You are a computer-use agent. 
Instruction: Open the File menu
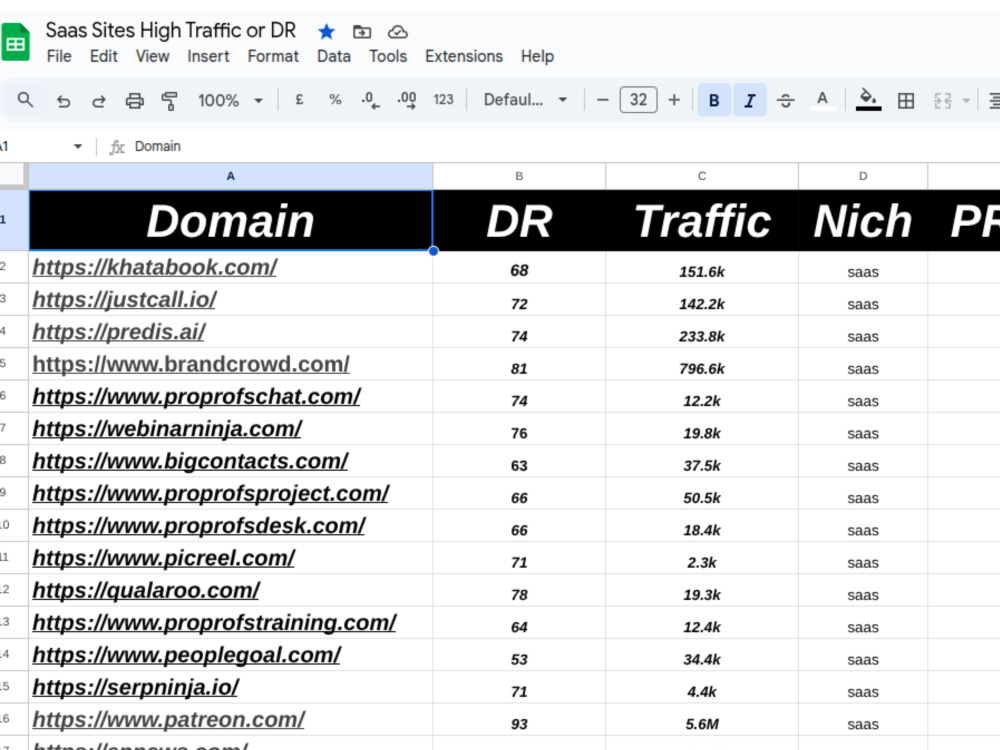(x=59, y=57)
